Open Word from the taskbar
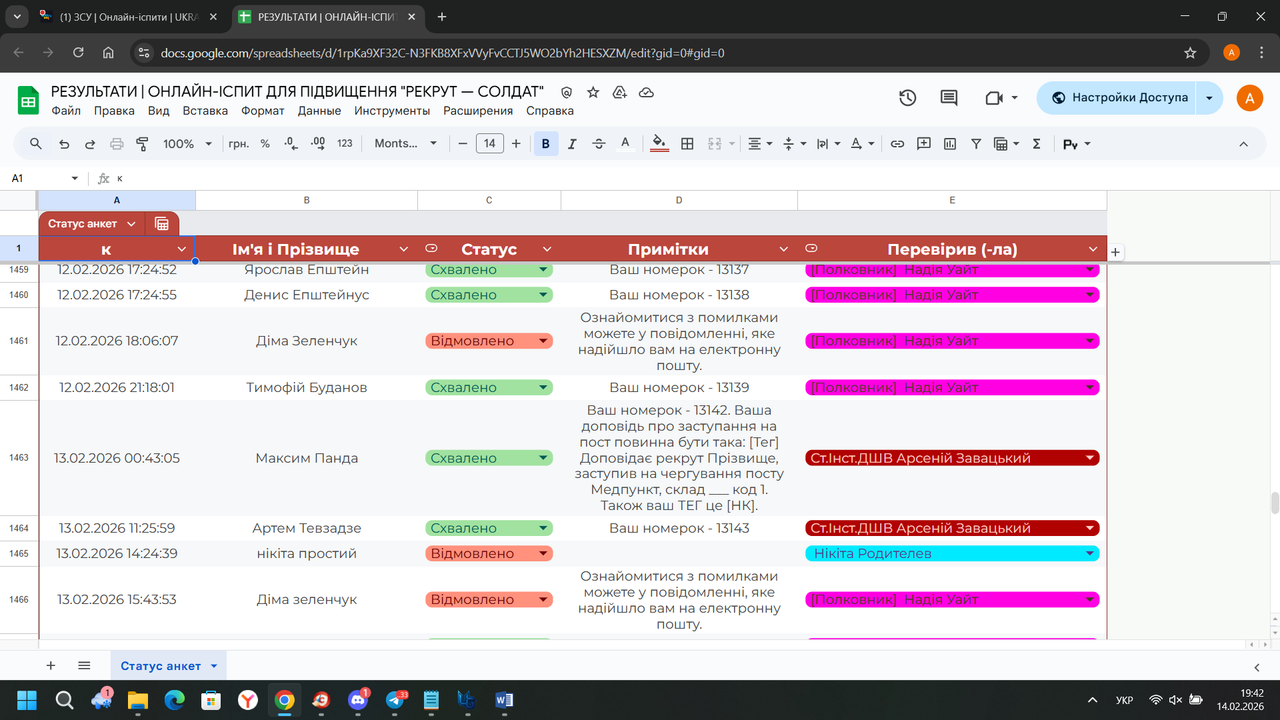Screen dimensions: 1280x720 tap(504, 700)
